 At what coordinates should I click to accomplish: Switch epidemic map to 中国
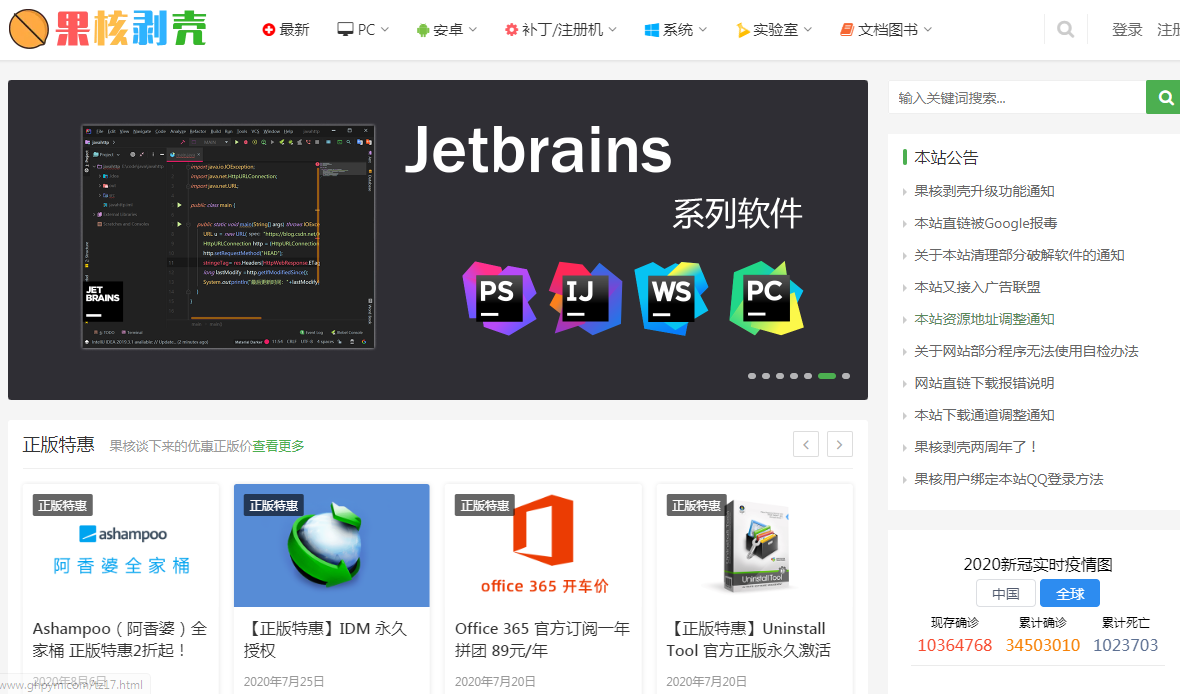click(x=1005, y=593)
